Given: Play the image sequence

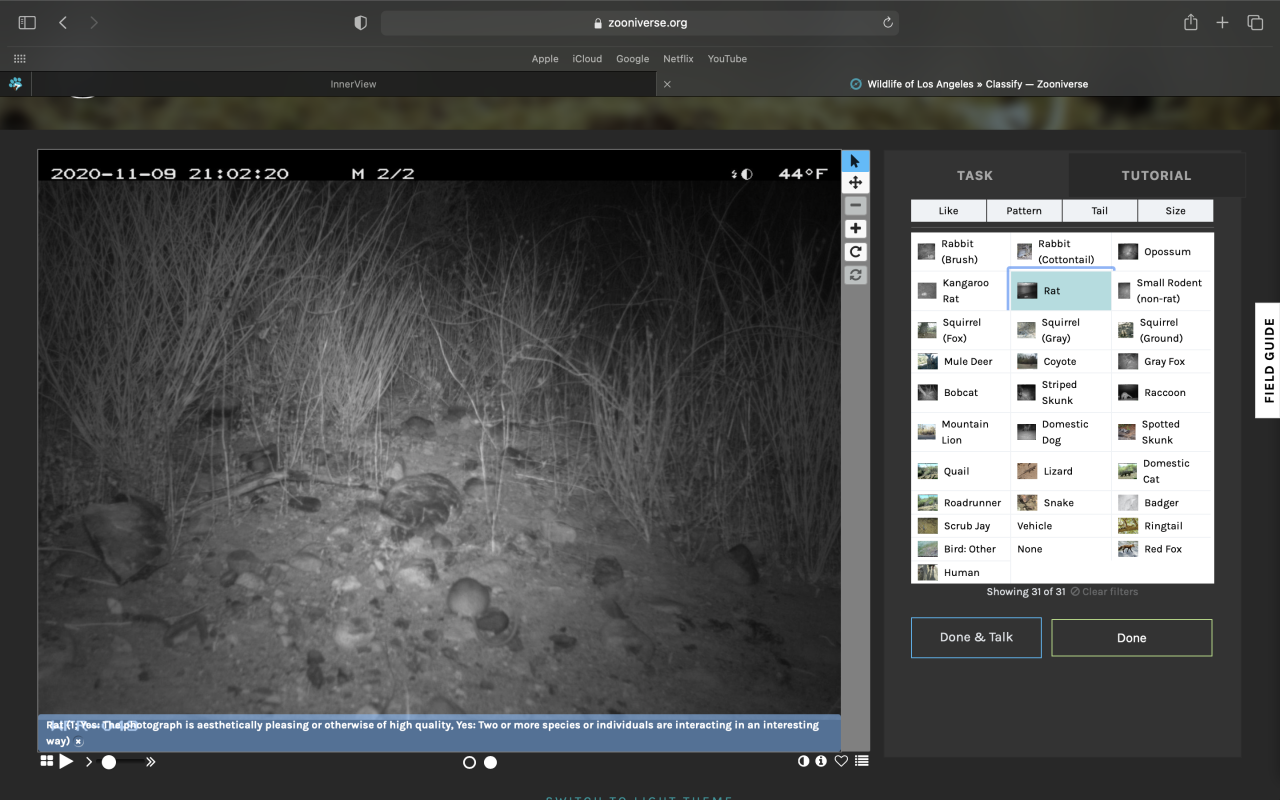Looking at the screenshot, I should click(x=66, y=762).
